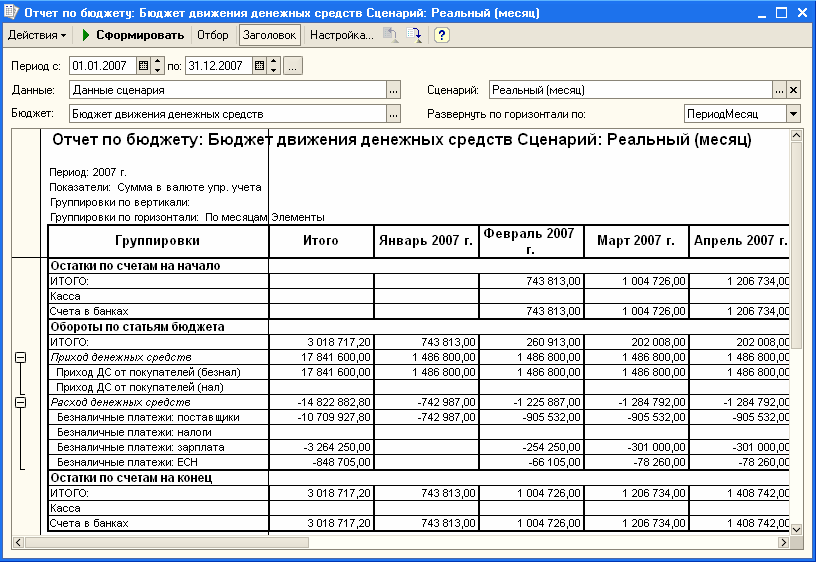Select row Безналичные платежи: поставщики
Image resolution: width=816 pixels, height=562 pixels.
coord(418,417)
